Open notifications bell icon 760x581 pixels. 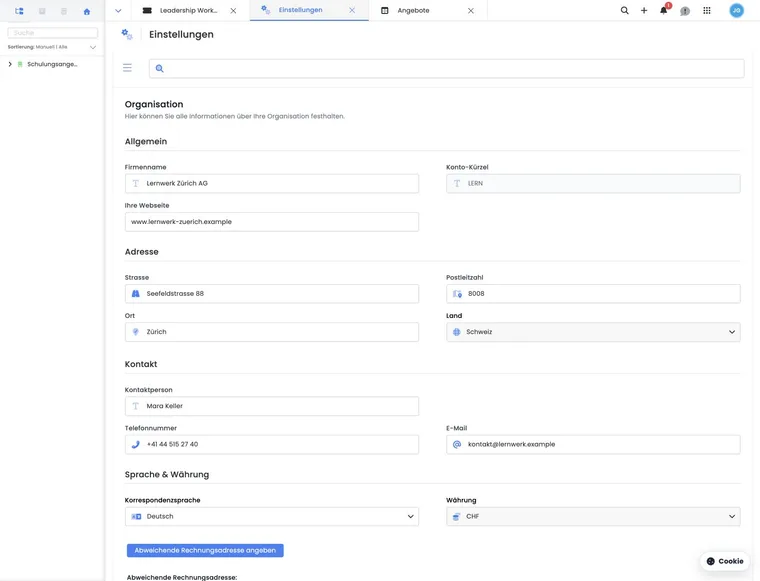(664, 10)
